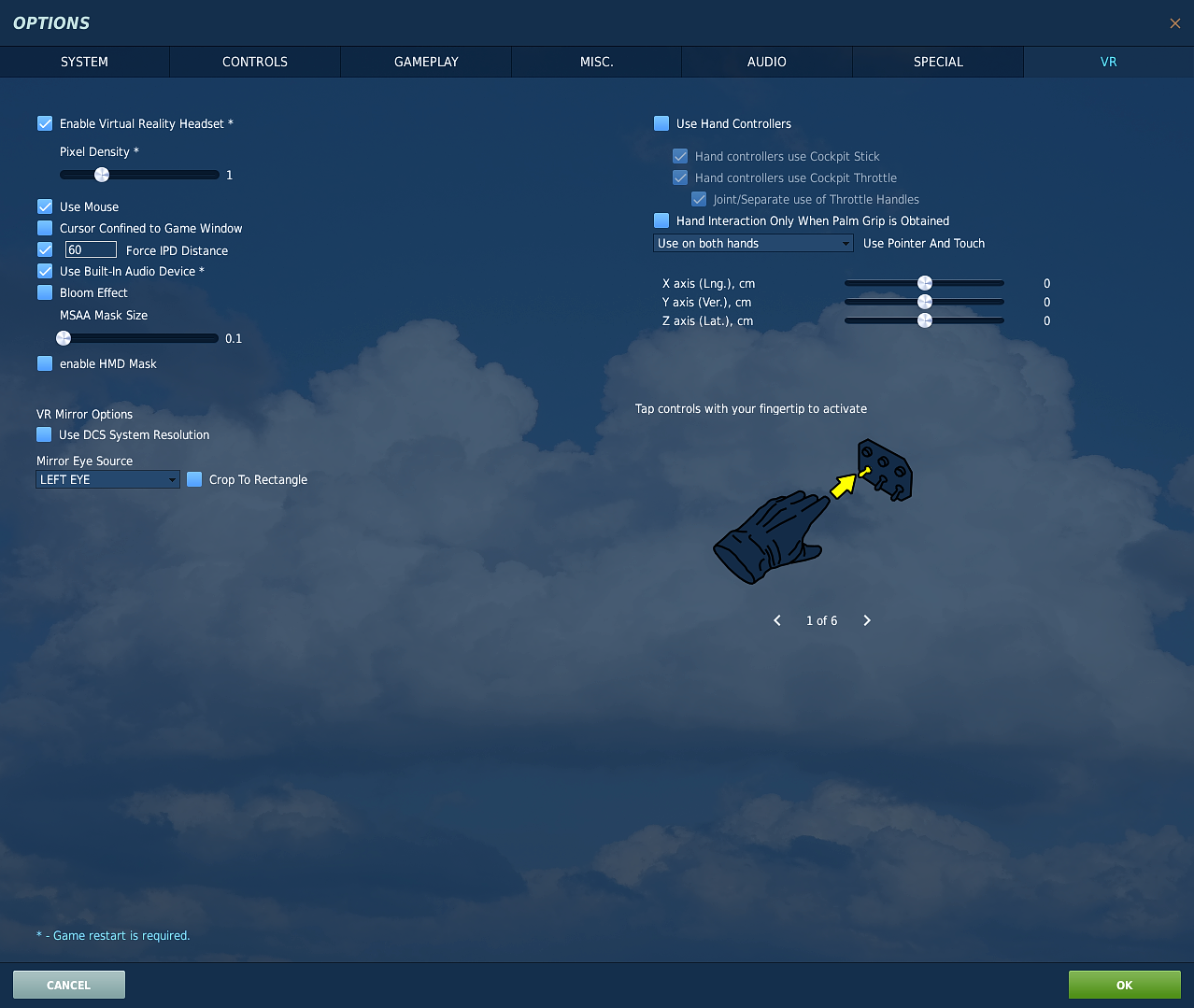Enable the Bloom Effect checkbox
Image resolution: width=1194 pixels, height=1008 pixels.
click(45, 292)
